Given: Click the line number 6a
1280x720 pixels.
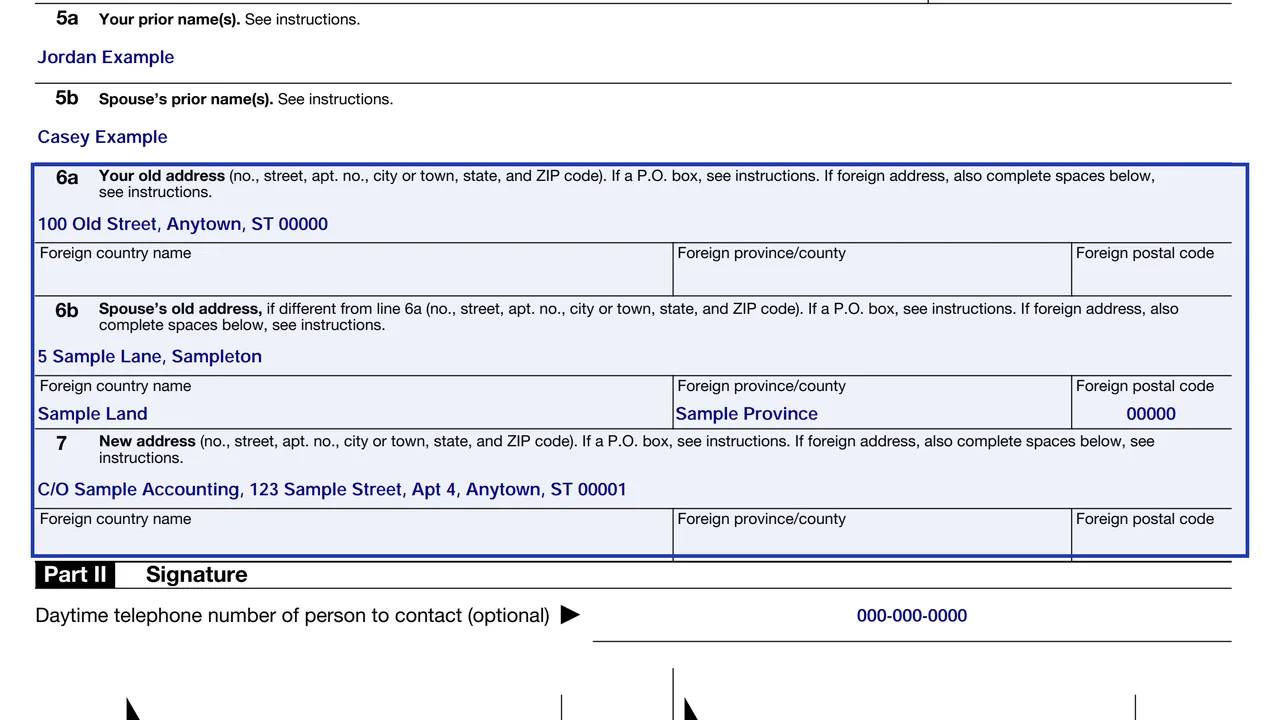Looking at the screenshot, I should (x=67, y=178).
